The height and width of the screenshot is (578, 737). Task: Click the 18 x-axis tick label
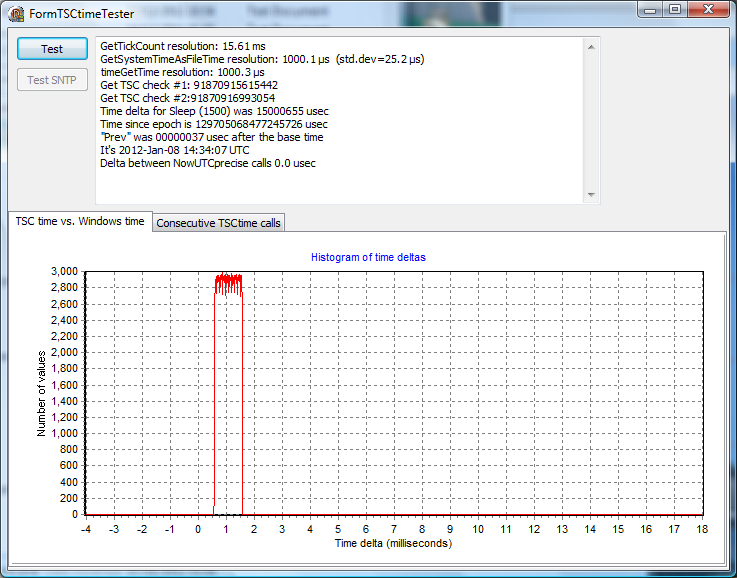coord(702,530)
